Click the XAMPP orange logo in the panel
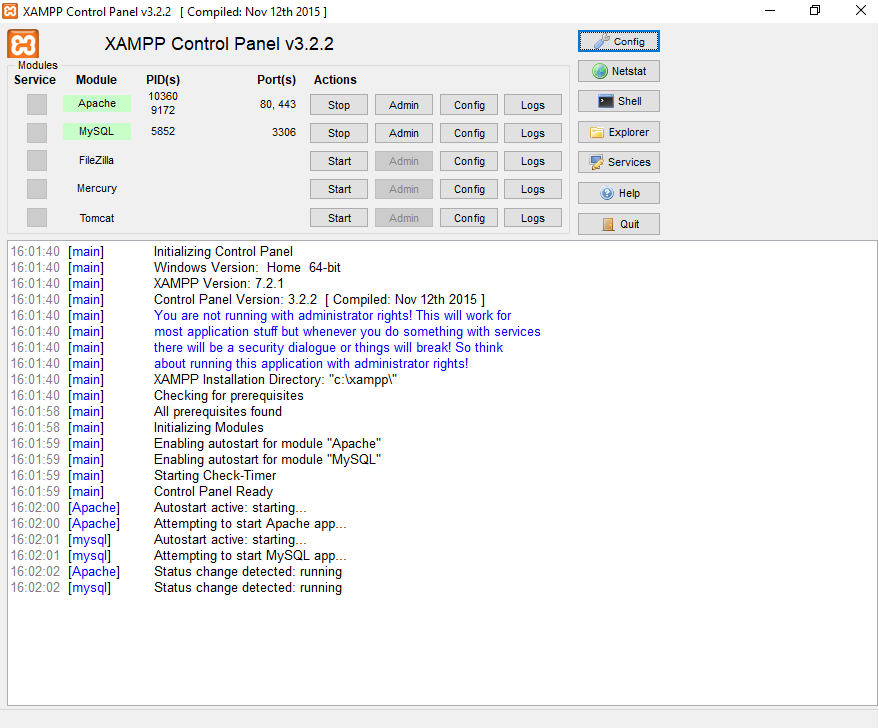This screenshot has height=728, width=879. click(x=23, y=44)
